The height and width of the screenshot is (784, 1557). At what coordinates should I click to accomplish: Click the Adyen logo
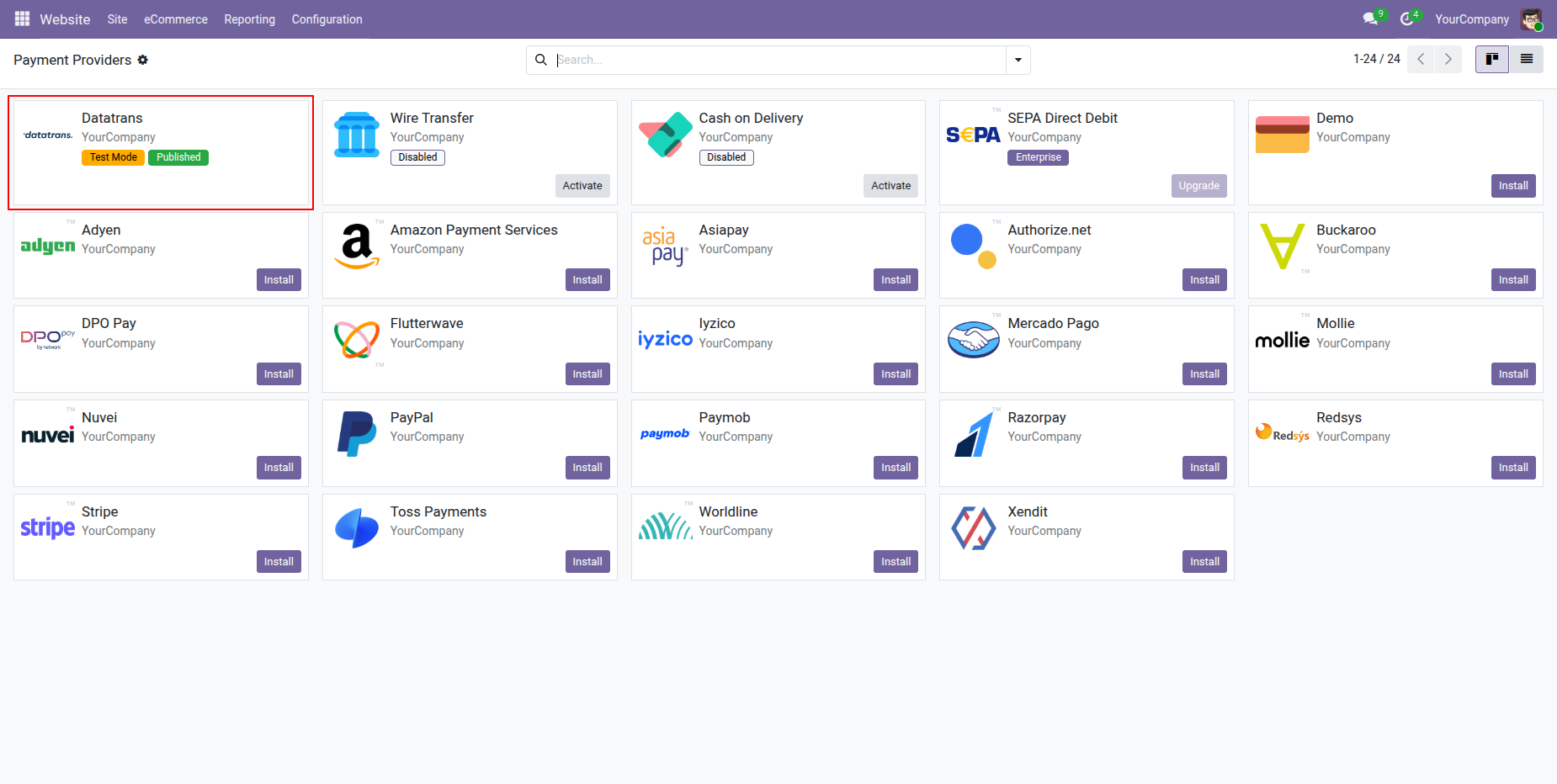(x=48, y=246)
